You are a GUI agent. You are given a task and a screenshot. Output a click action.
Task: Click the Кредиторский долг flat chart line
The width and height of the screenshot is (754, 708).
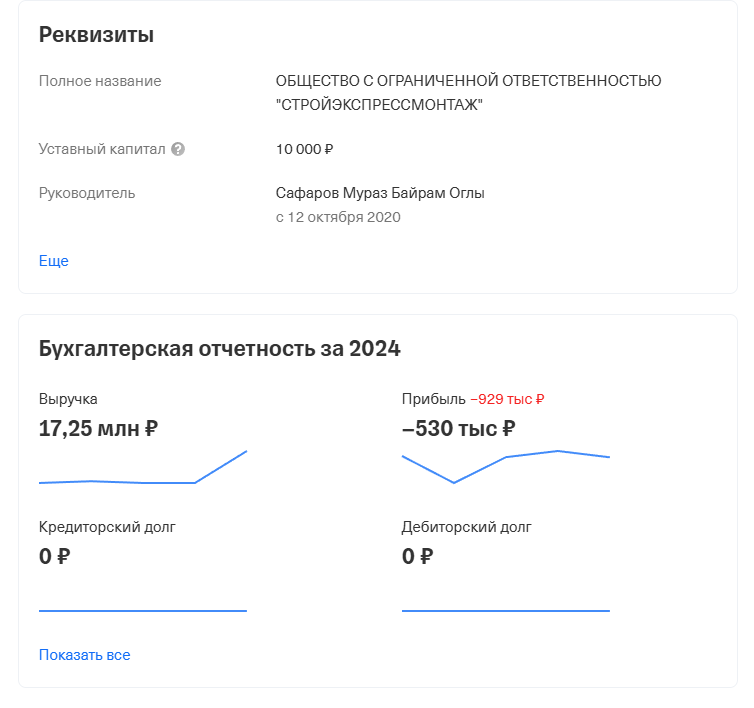(143, 609)
